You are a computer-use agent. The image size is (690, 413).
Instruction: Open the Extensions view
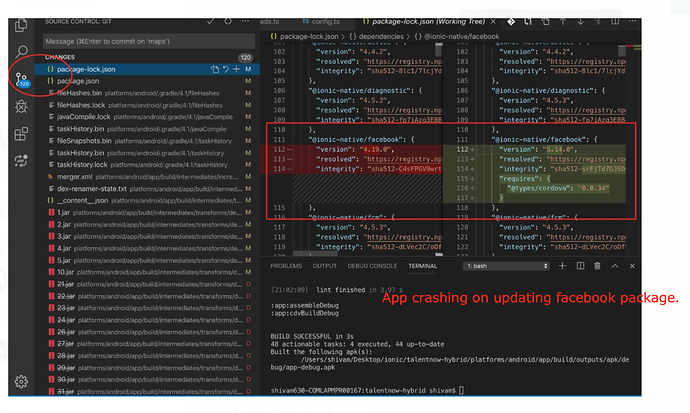[21, 134]
